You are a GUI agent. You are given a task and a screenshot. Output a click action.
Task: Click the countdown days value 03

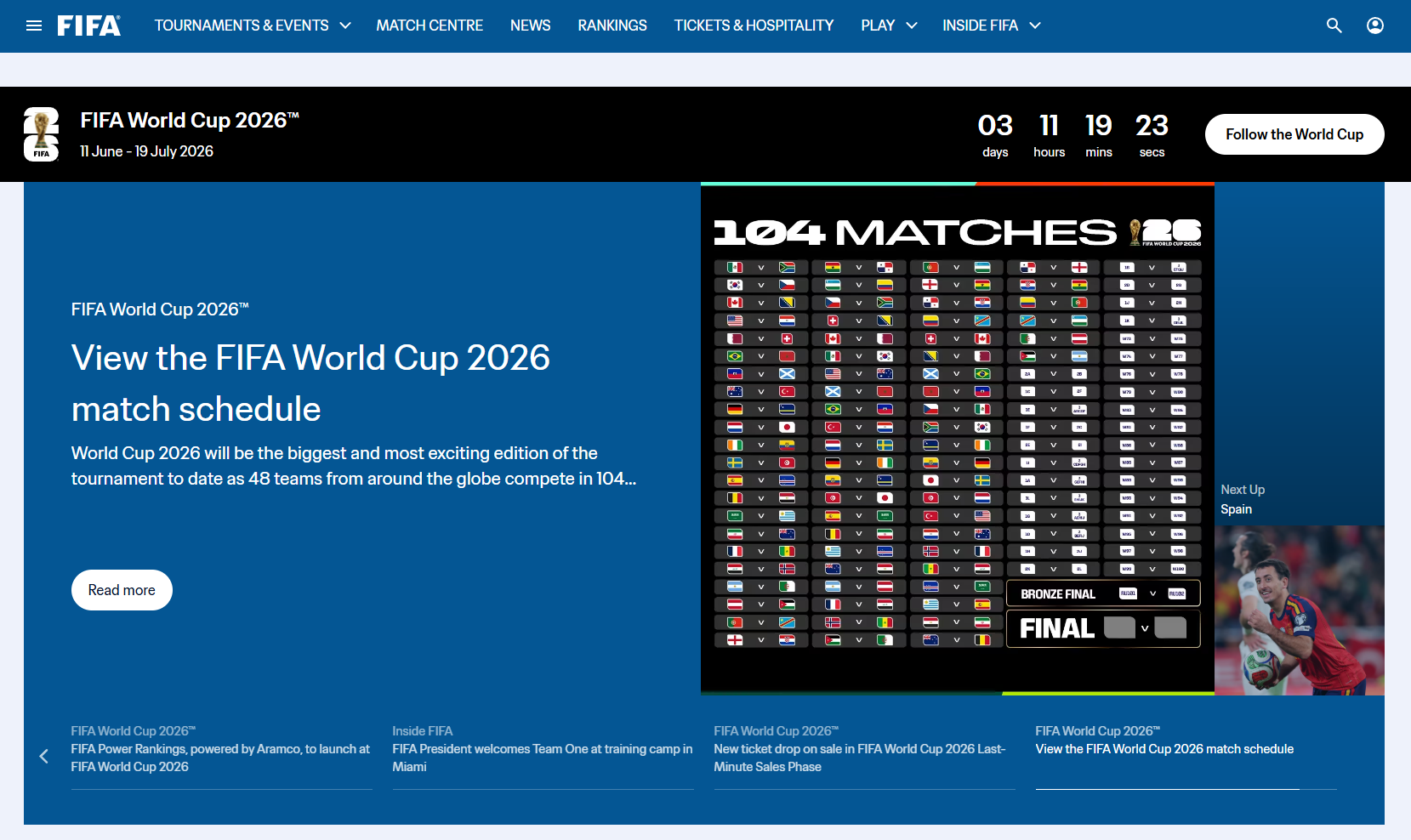[995, 126]
